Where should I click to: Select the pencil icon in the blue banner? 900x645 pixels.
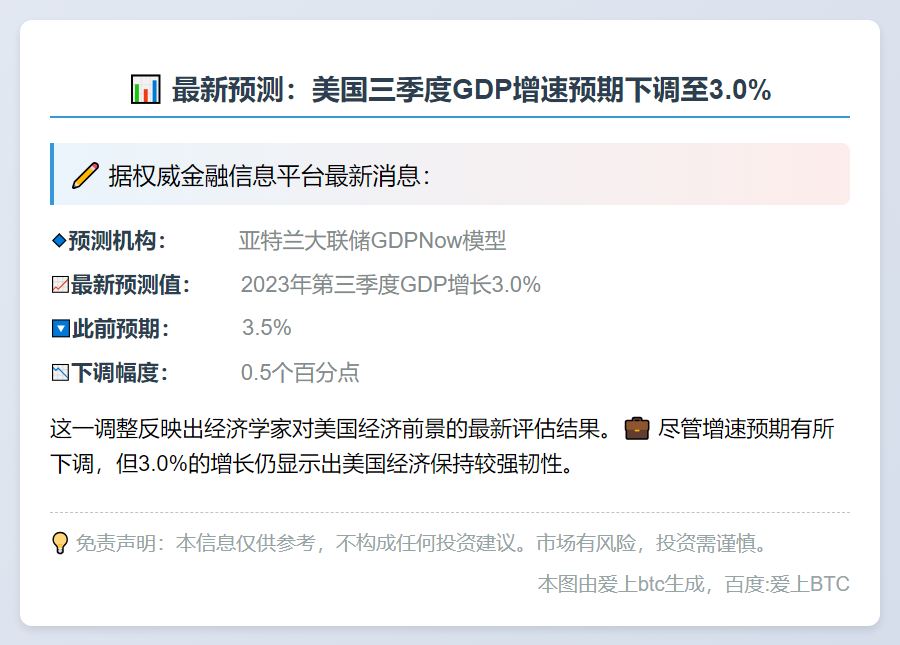(x=84, y=174)
